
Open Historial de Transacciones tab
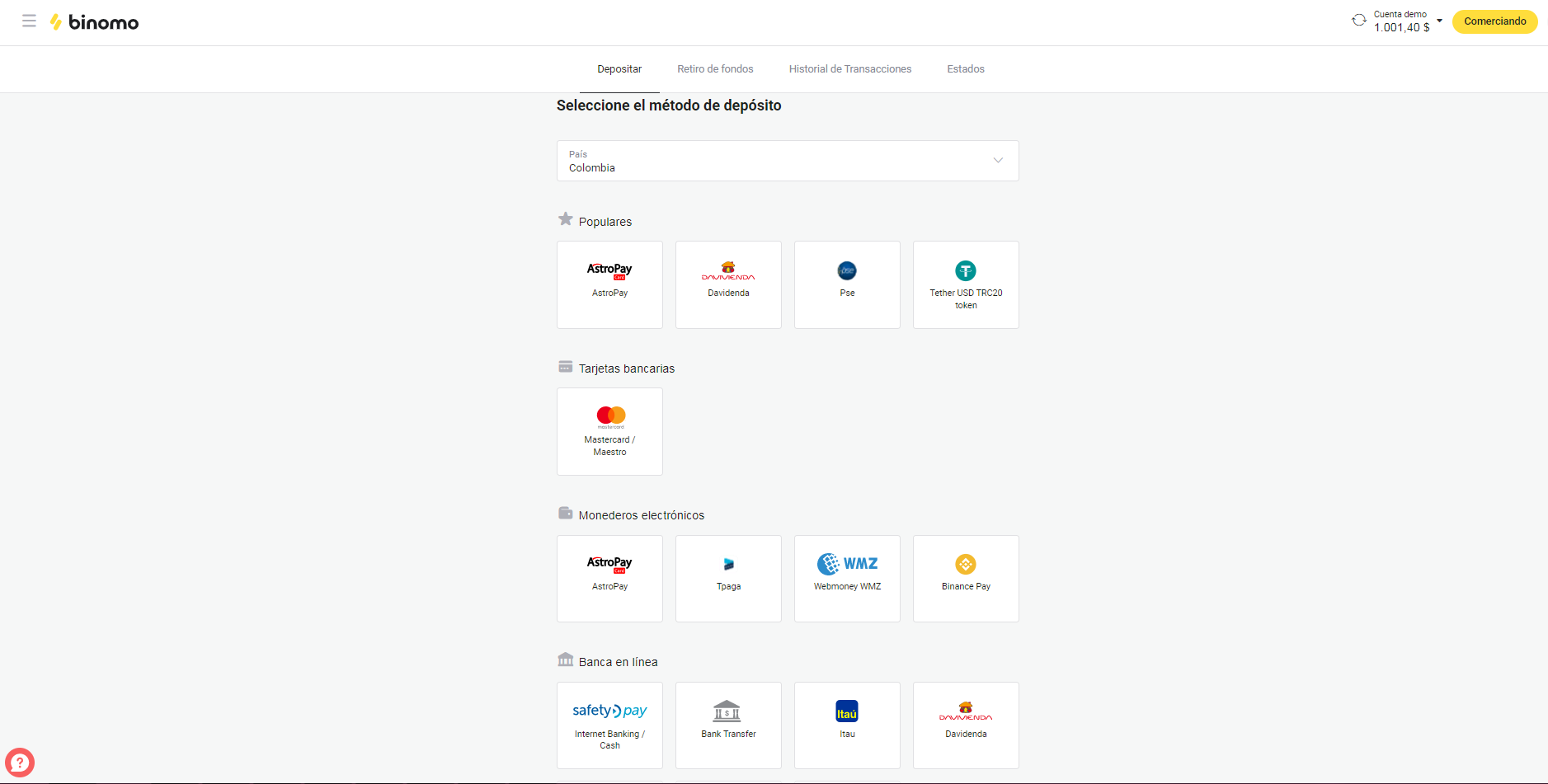click(x=850, y=69)
